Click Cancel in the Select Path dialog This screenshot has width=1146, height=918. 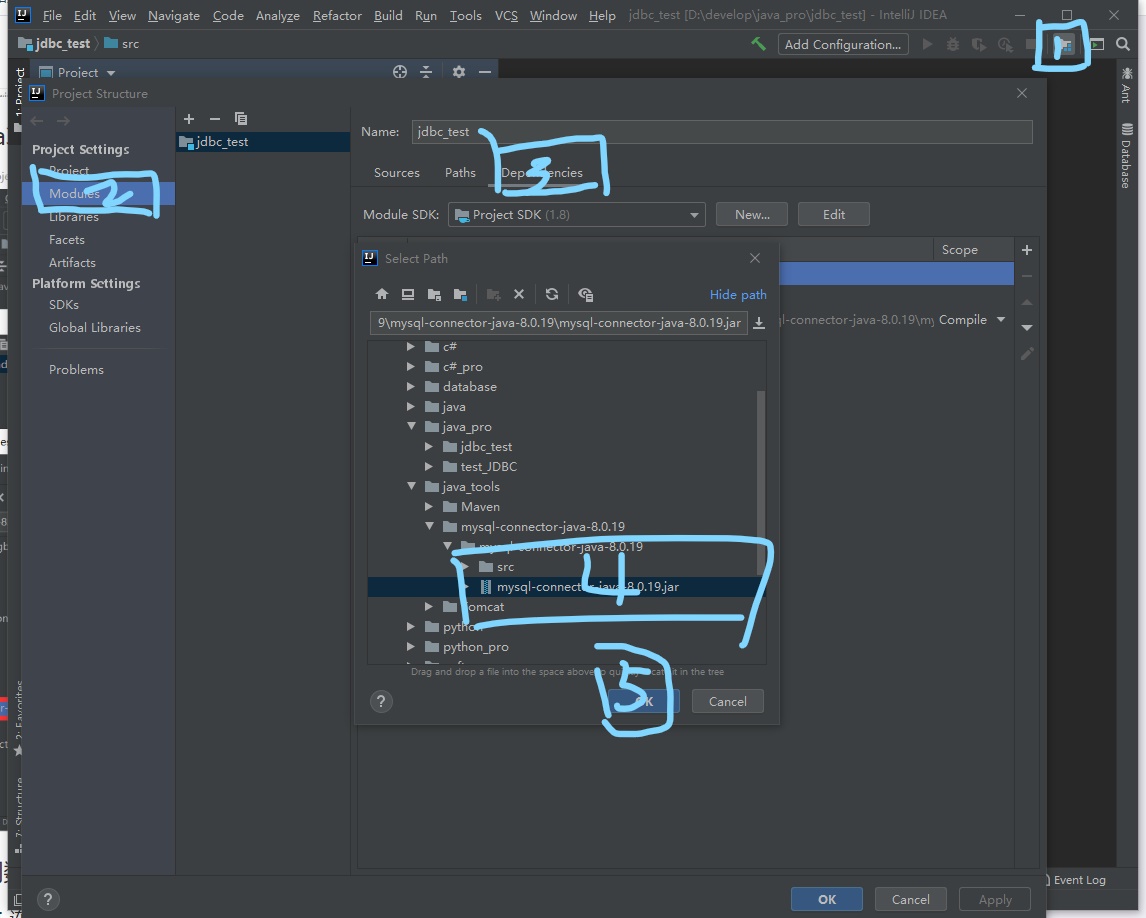pyautogui.click(x=728, y=702)
